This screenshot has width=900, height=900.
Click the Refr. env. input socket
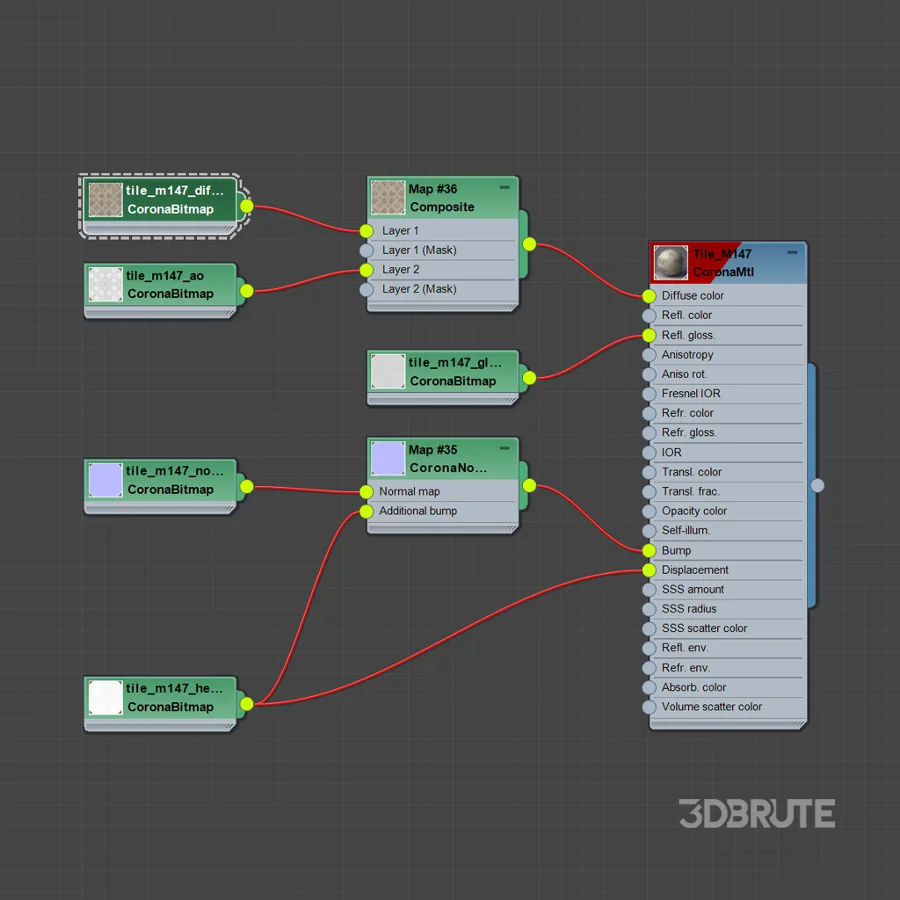tap(649, 668)
